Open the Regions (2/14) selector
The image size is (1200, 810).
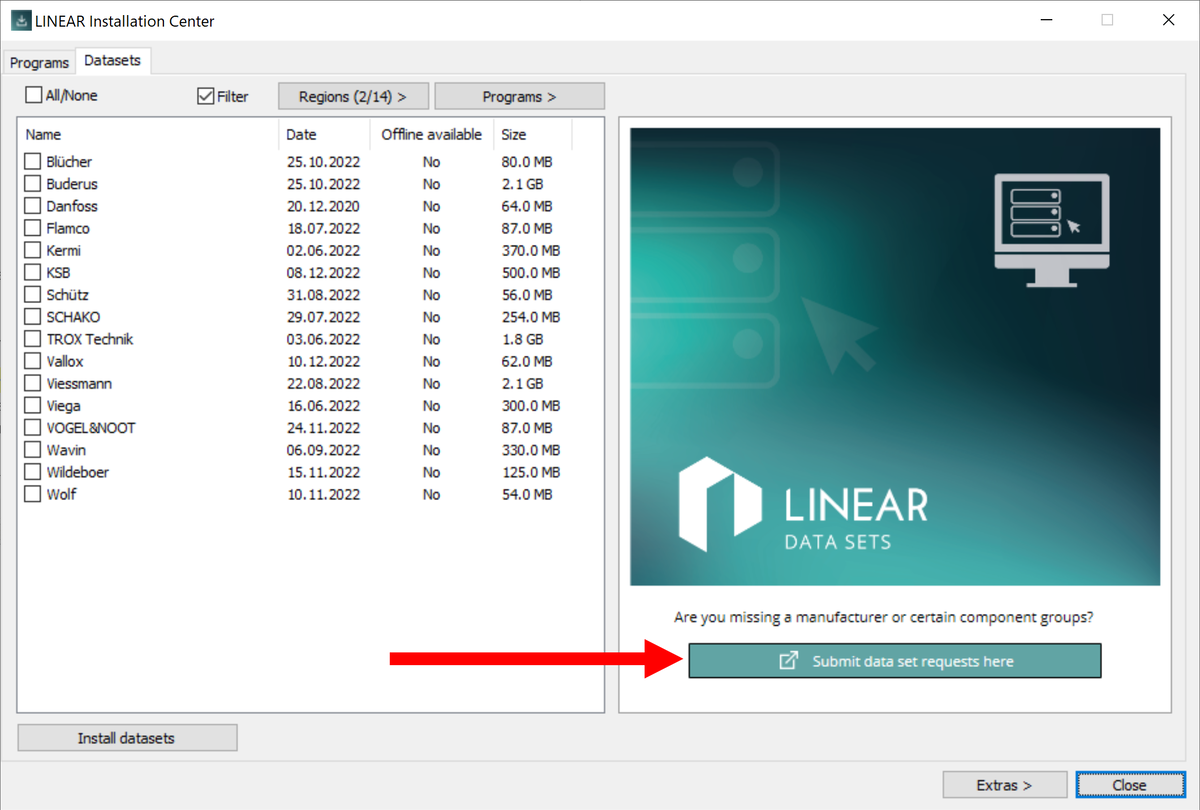click(x=353, y=95)
